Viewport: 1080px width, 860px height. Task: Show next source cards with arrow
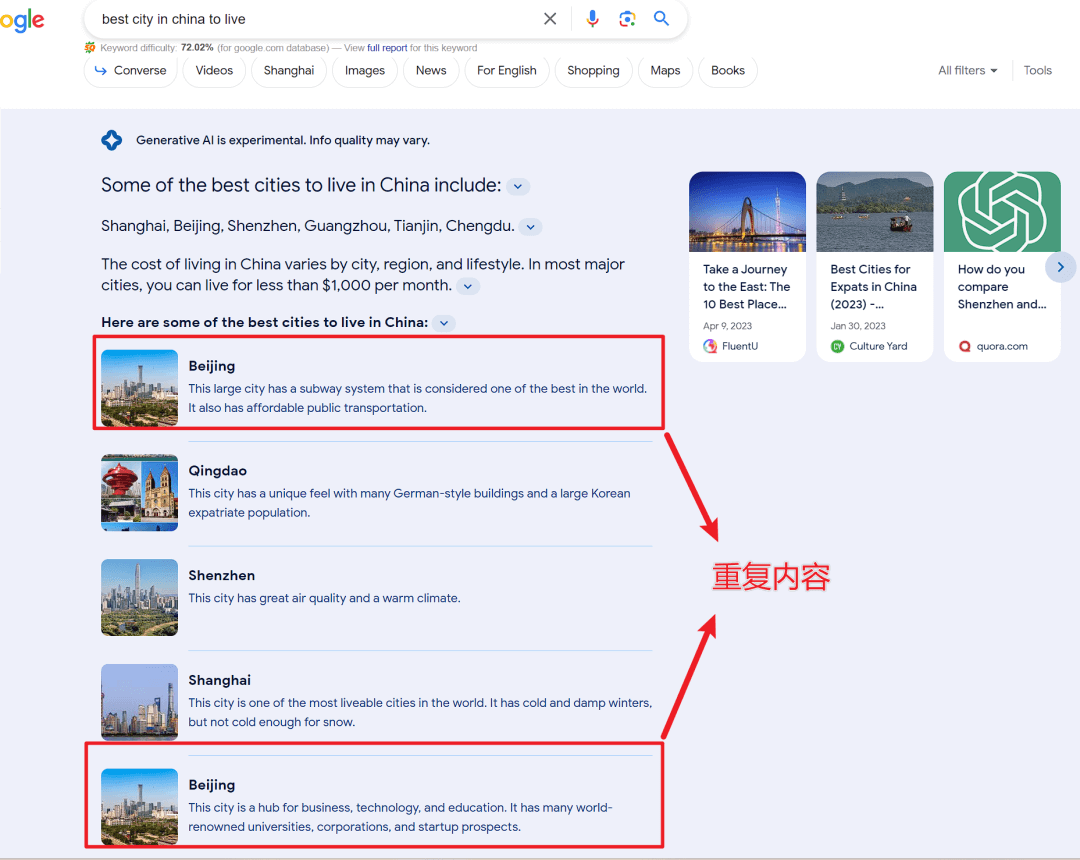tap(1061, 267)
